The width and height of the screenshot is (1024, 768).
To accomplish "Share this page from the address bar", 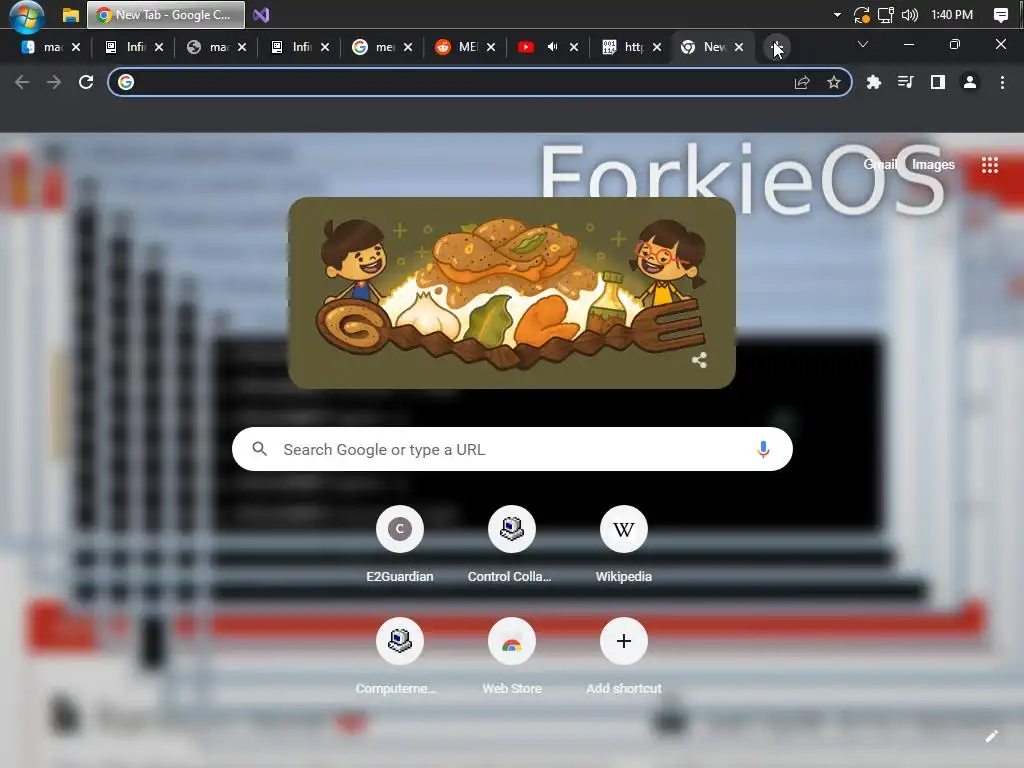I will point(802,82).
